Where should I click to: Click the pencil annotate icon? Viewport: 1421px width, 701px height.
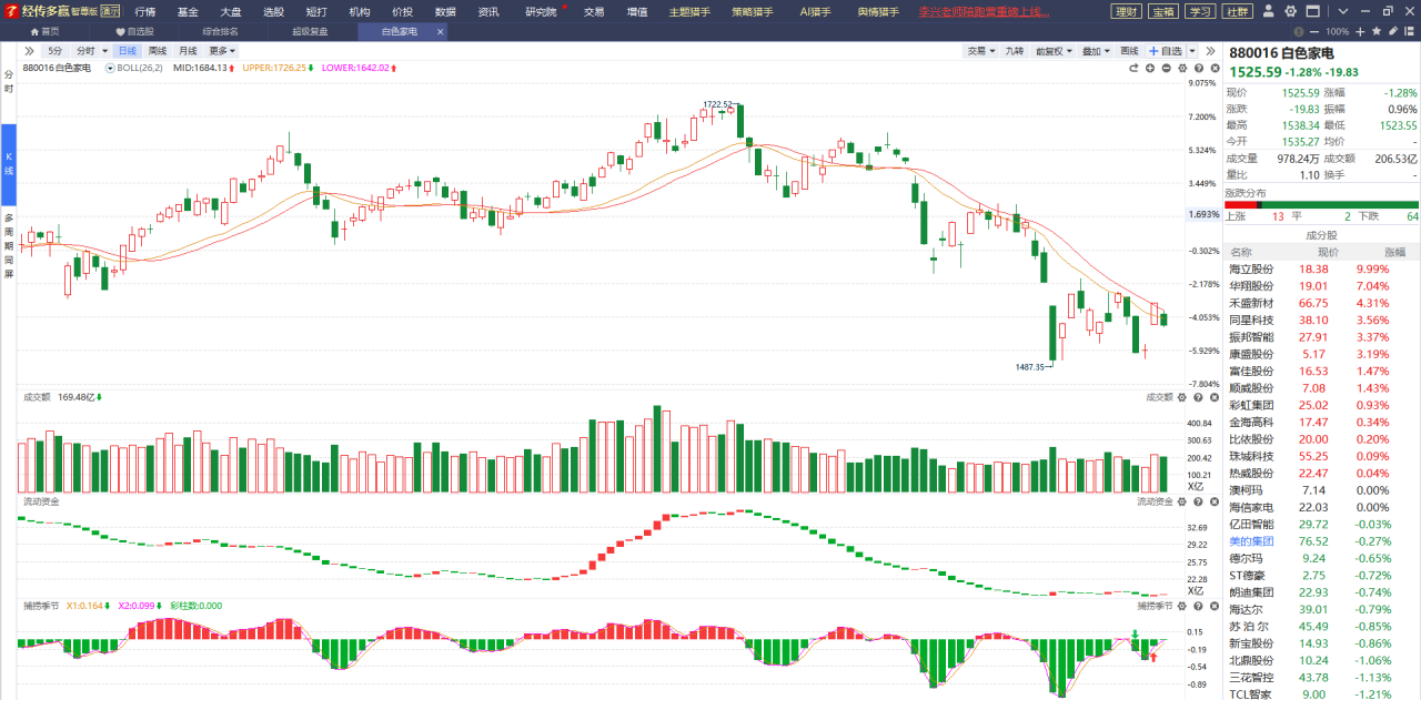(1394, 31)
